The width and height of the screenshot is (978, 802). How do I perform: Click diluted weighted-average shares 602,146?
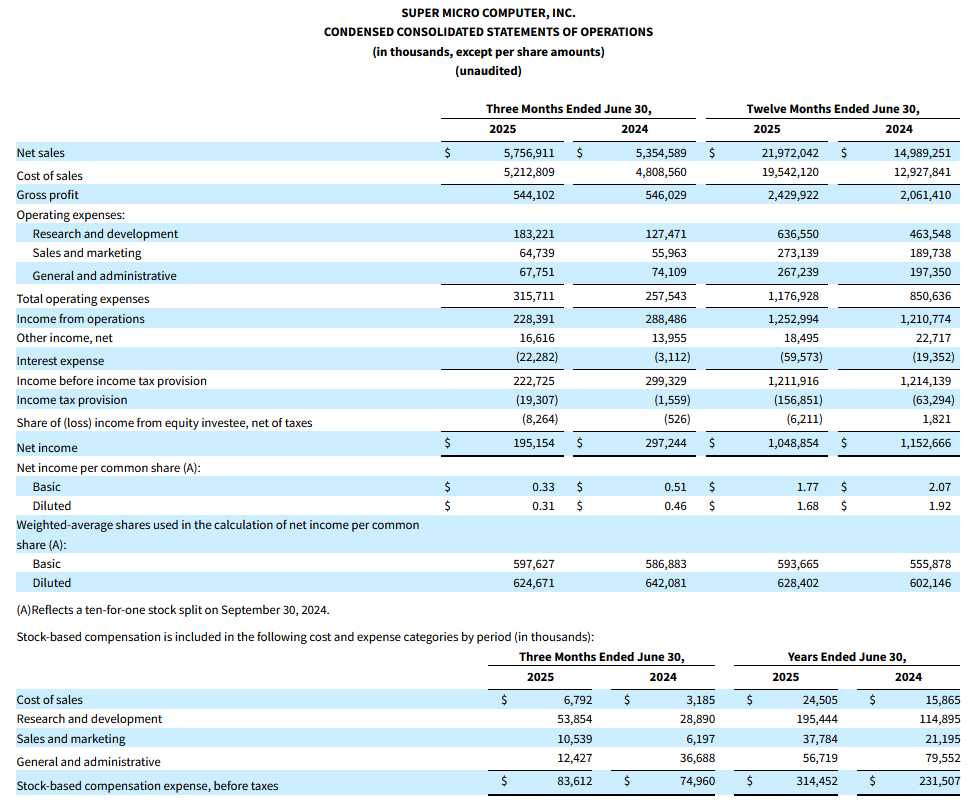coord(931,583)
